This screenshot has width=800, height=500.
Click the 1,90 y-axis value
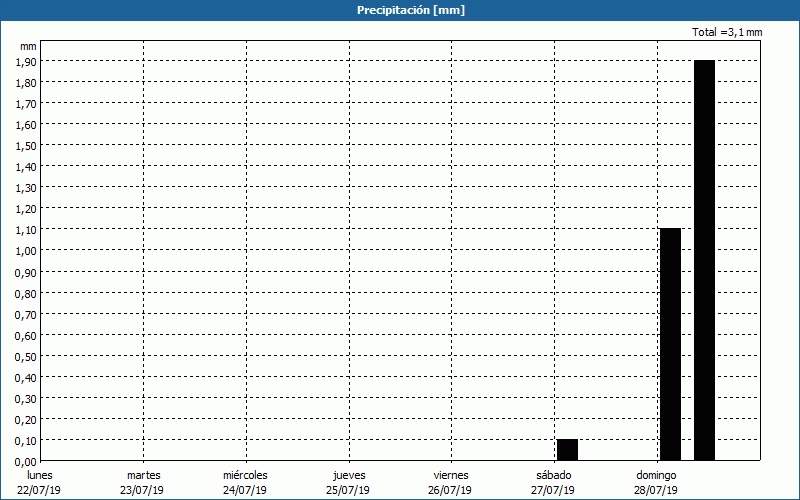26,61
